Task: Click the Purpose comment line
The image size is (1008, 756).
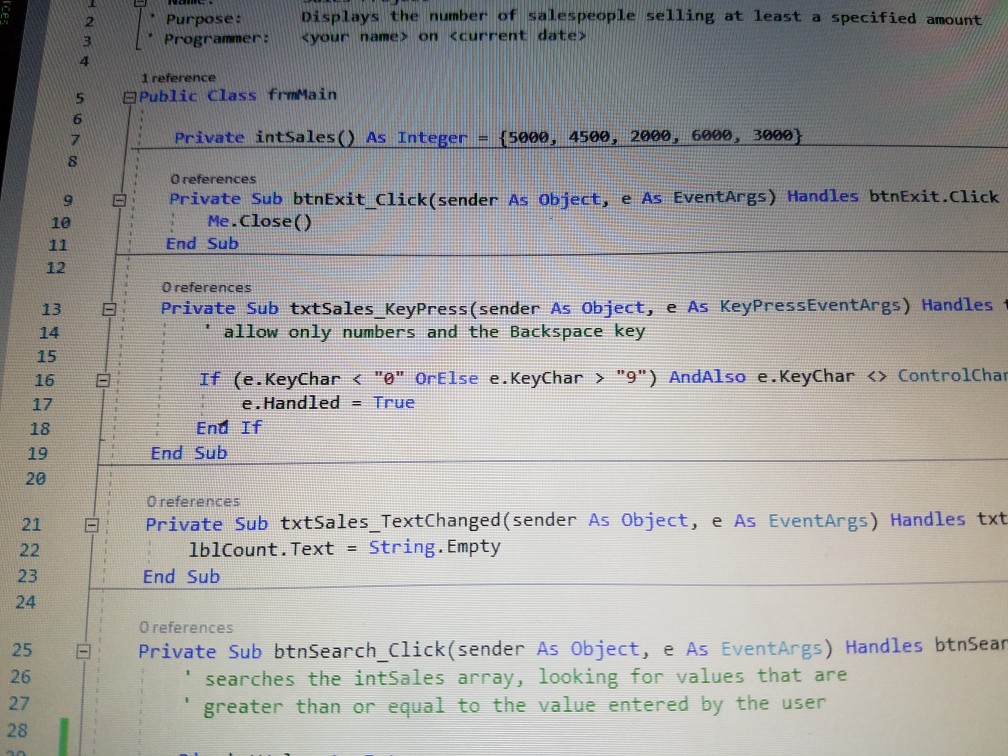Action: pos(566,18)
